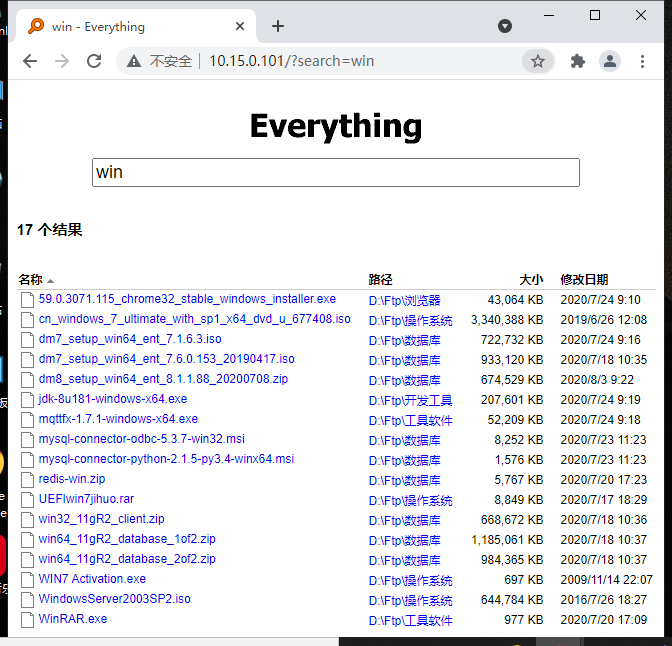Open the extensions puzzle icon
The height and width of the screenshot is (646, 672).
tap(578, 61)
